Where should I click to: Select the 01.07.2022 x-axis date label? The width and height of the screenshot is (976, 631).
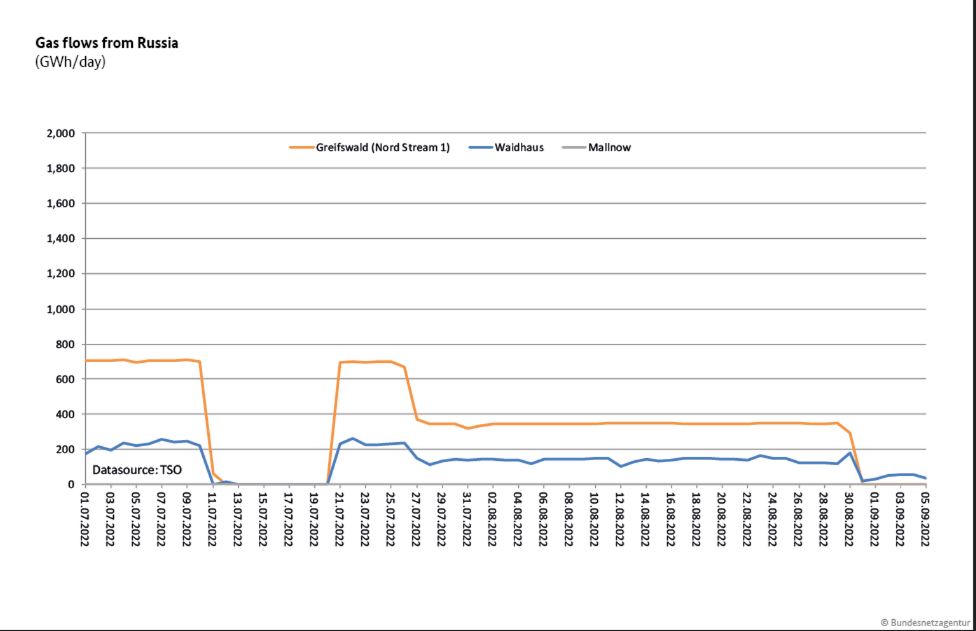(86, 520)
